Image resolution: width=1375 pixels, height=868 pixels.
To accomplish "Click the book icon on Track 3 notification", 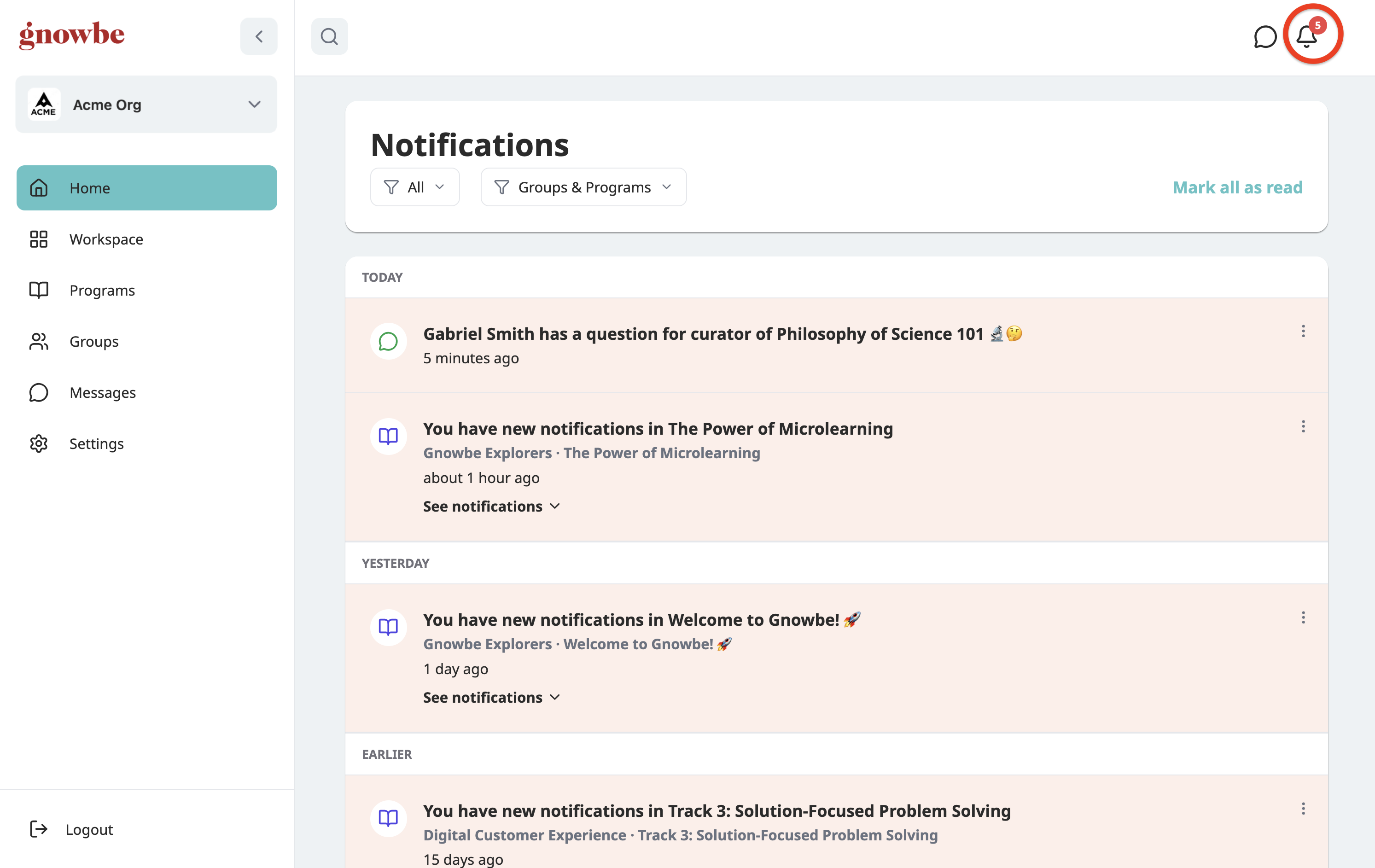I will pyautogui.click(x=388, y=818).
